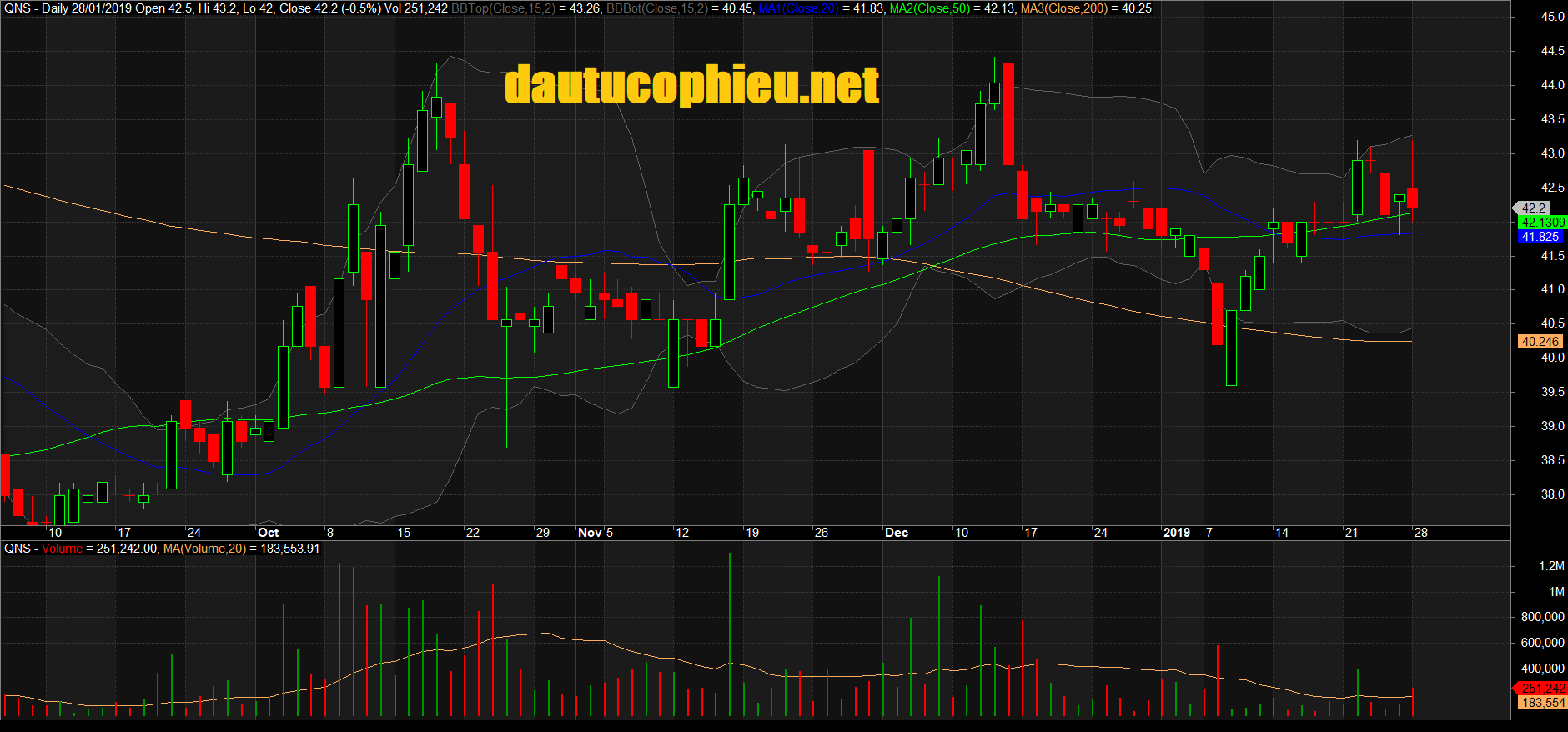The image size is (1568, 732).
Task: Click the blue 41.825 MA value tag
Action: click(x=1540, y=237)
